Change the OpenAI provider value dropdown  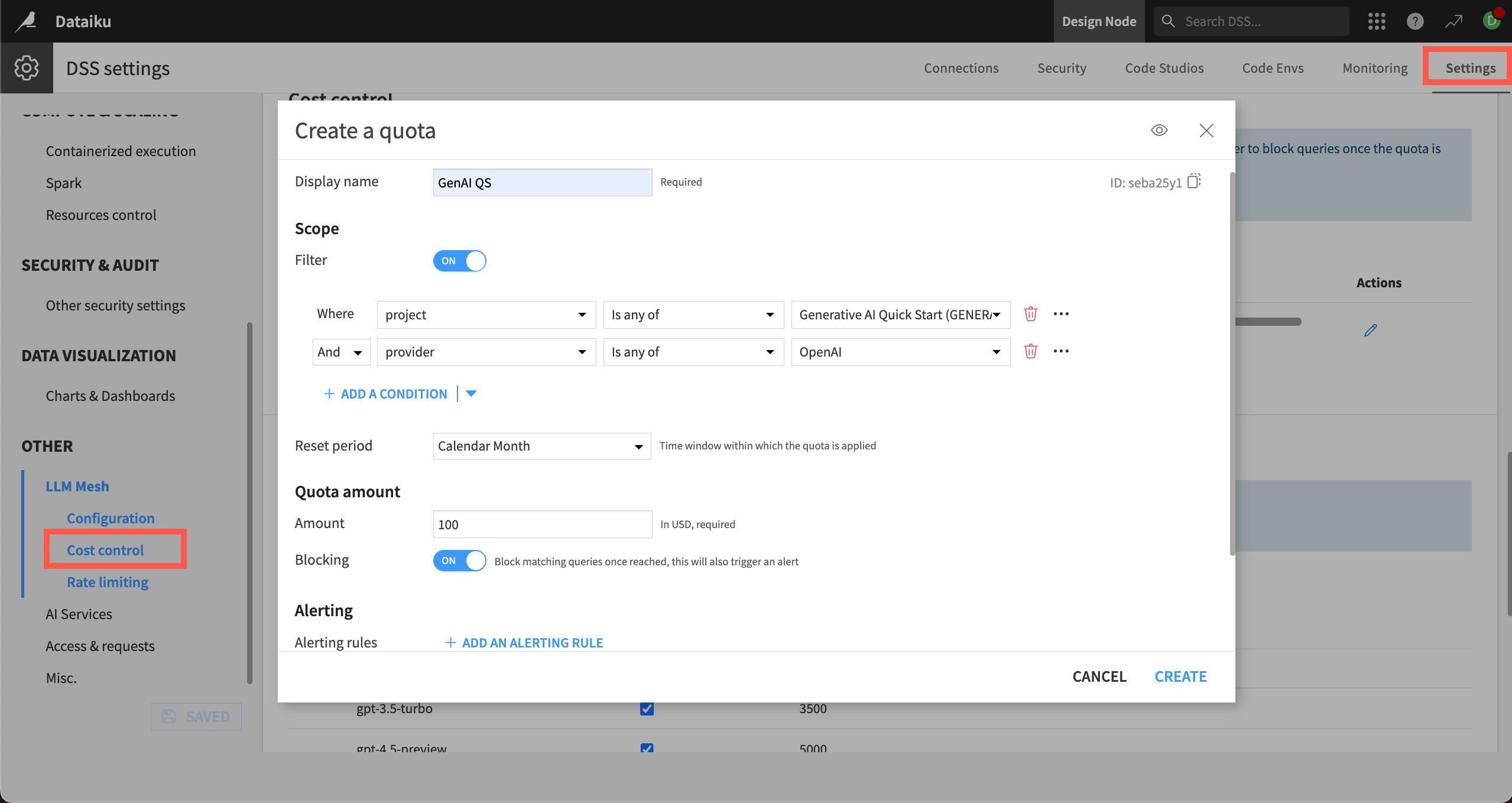899,351
